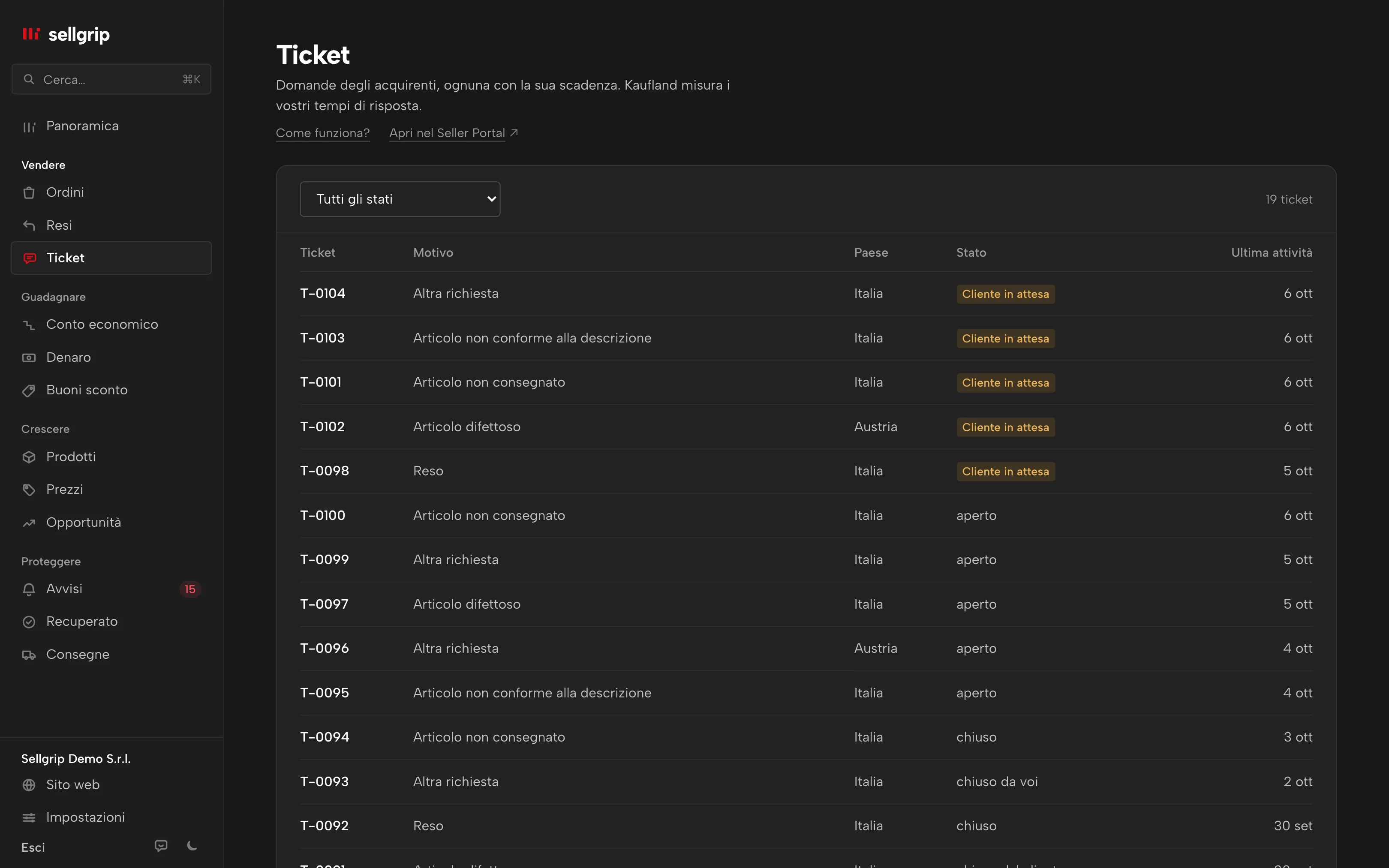Select the Ticket menu item
Image resolution: width=1389 pixels, height=868 pixels.
click(x=111, y=258)
